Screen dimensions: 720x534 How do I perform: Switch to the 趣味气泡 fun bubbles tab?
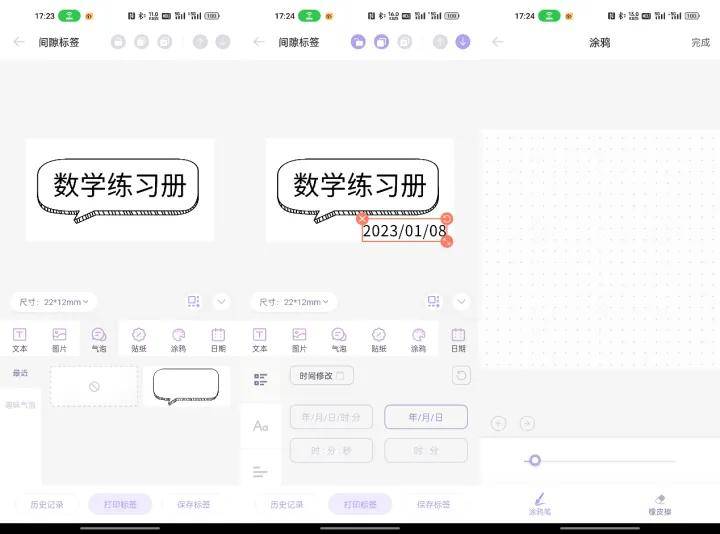tap(20, 405)
